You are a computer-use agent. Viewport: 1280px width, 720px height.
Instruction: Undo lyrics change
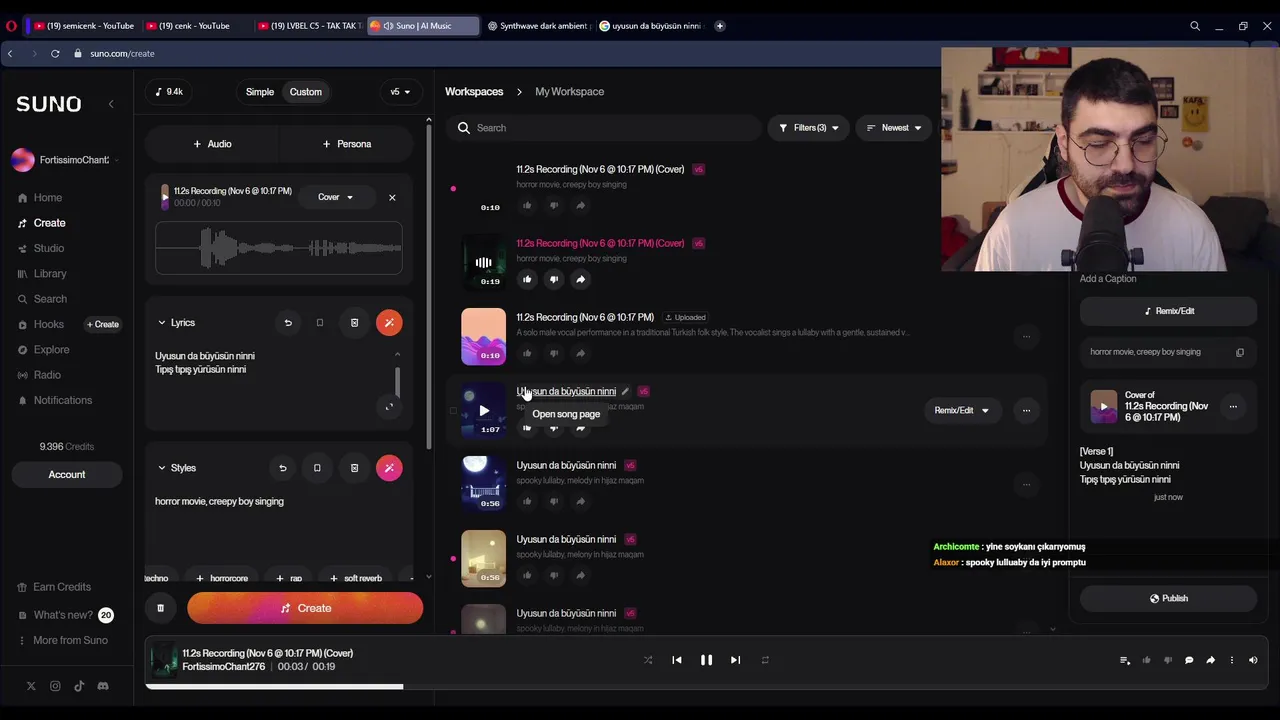click(x=288, y=323)
